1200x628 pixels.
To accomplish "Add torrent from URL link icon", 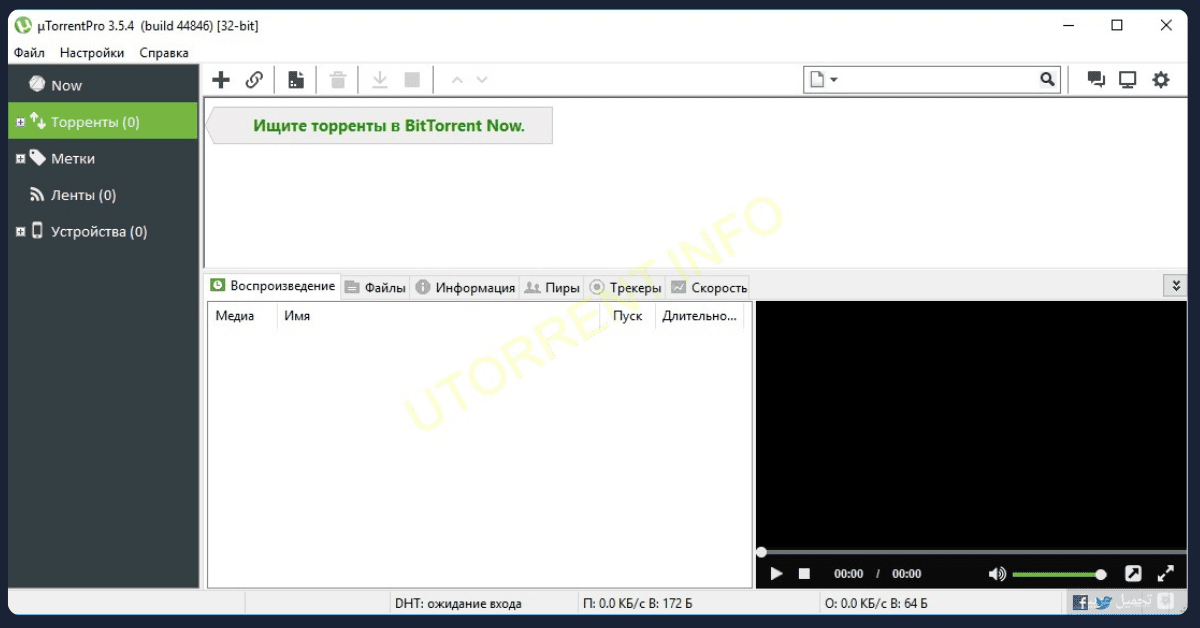I will [x=254, y=80].
